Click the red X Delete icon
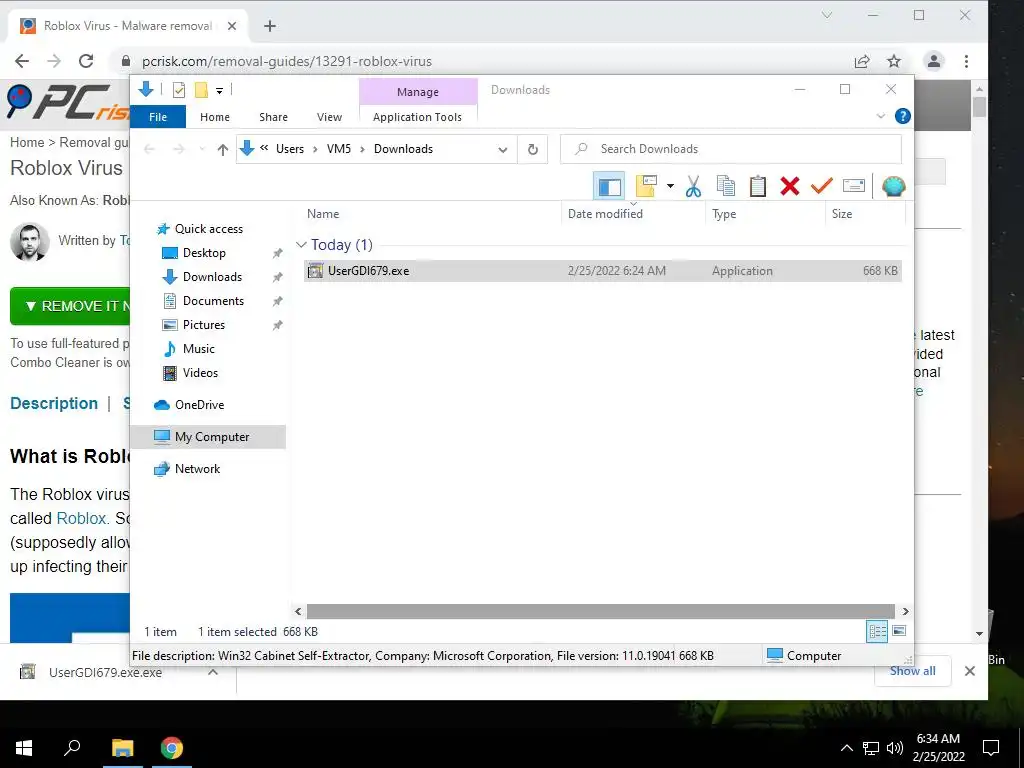This screenshot has width=1024, height=768. click(790, 186)
